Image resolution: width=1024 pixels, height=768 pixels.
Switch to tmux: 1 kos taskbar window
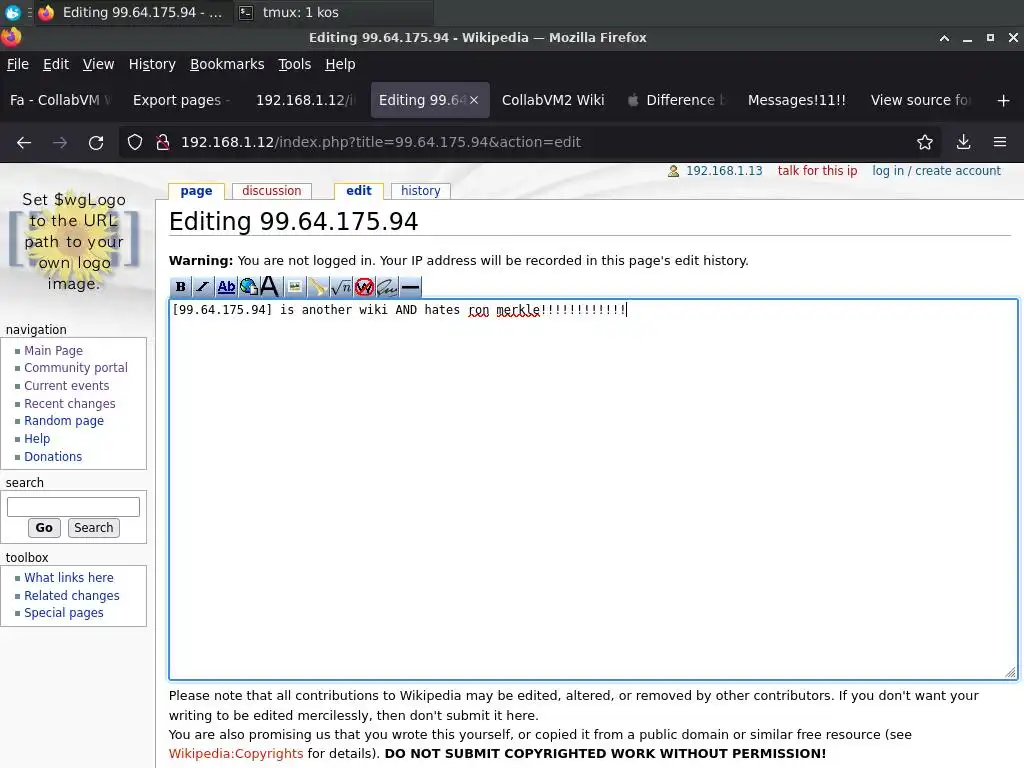click(333, 12)
